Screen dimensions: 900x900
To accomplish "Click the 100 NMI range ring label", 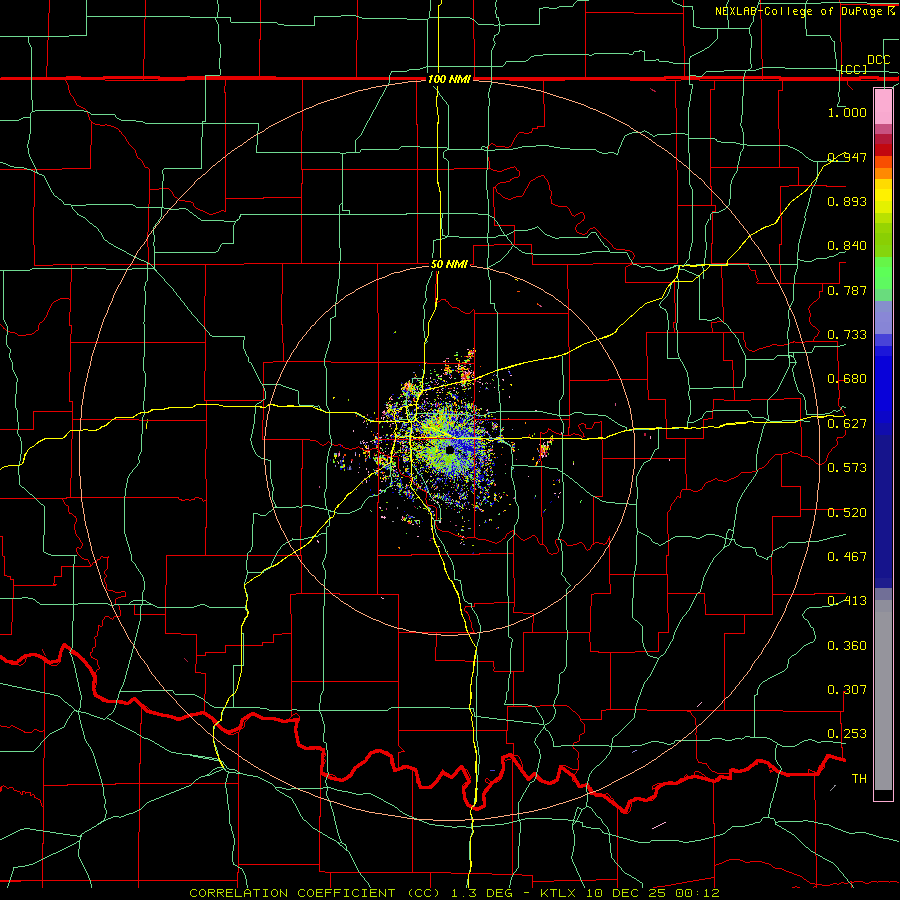I will (x=449, y=79).
